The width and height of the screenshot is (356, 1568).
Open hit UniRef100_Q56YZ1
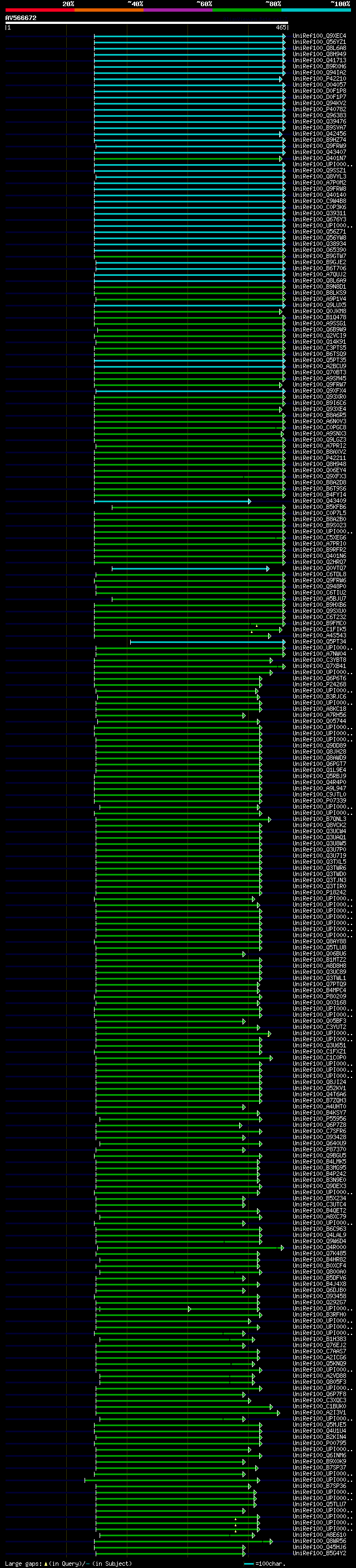click(x=319, y=43)
